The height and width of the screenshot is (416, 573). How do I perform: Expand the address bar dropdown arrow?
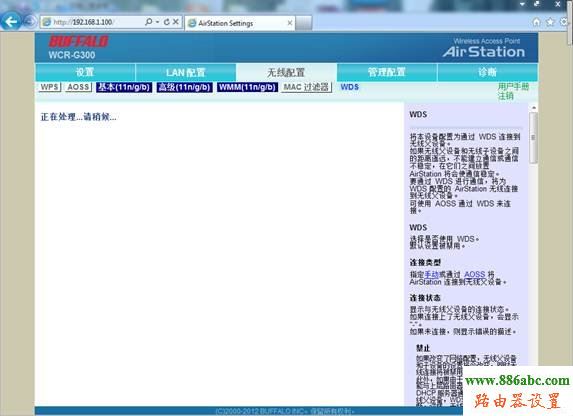coord(158,22)
